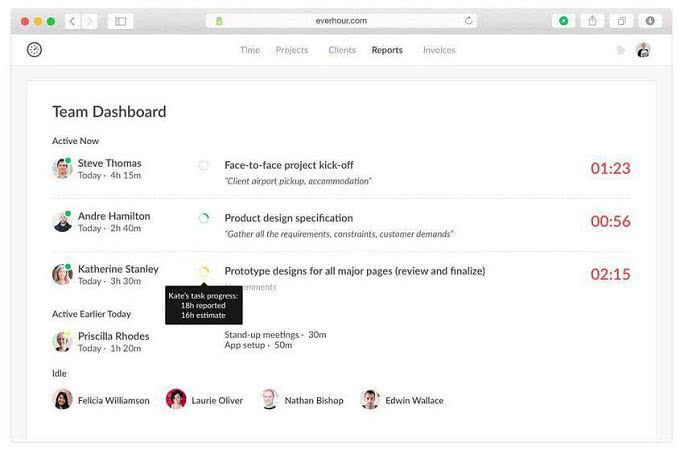
Task: Switch to the Projects tab
Action: click(x=292, y=50)
